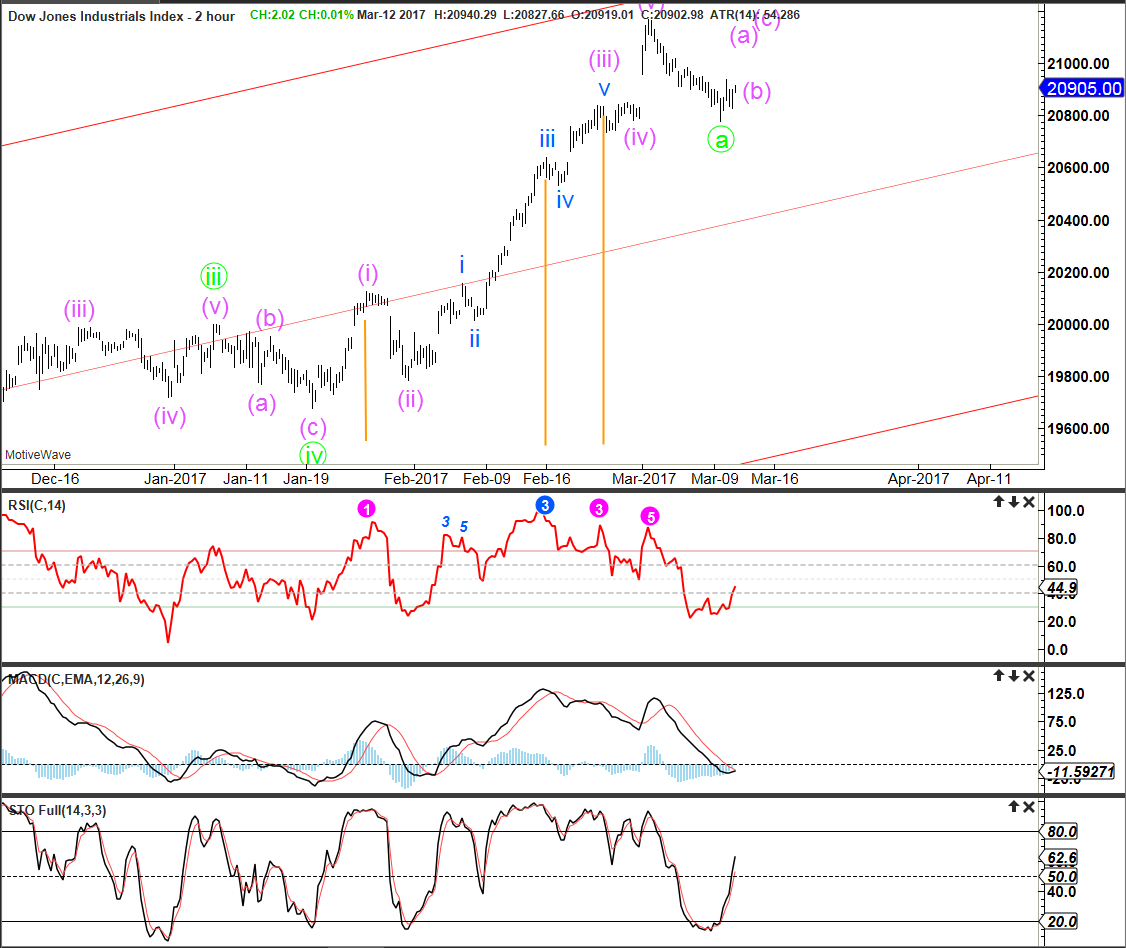
Task: Move the RSI panel up
Action: 999,502
